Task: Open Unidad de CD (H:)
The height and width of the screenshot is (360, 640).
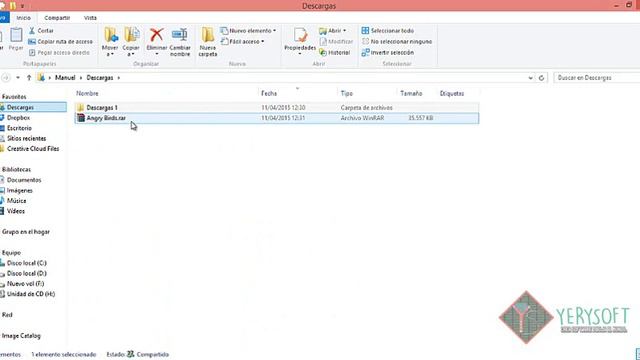Action: (31, 294)
